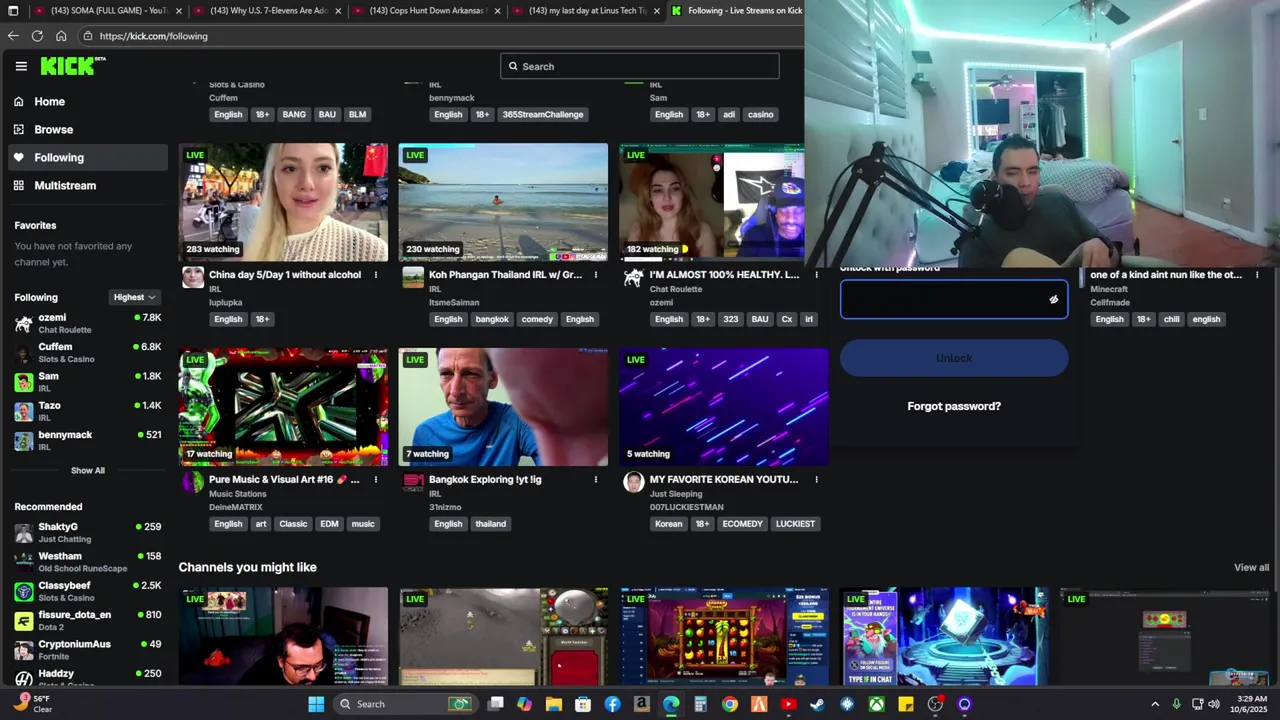
Task: Go back with browser back arrow
Action: click(13, 36)
